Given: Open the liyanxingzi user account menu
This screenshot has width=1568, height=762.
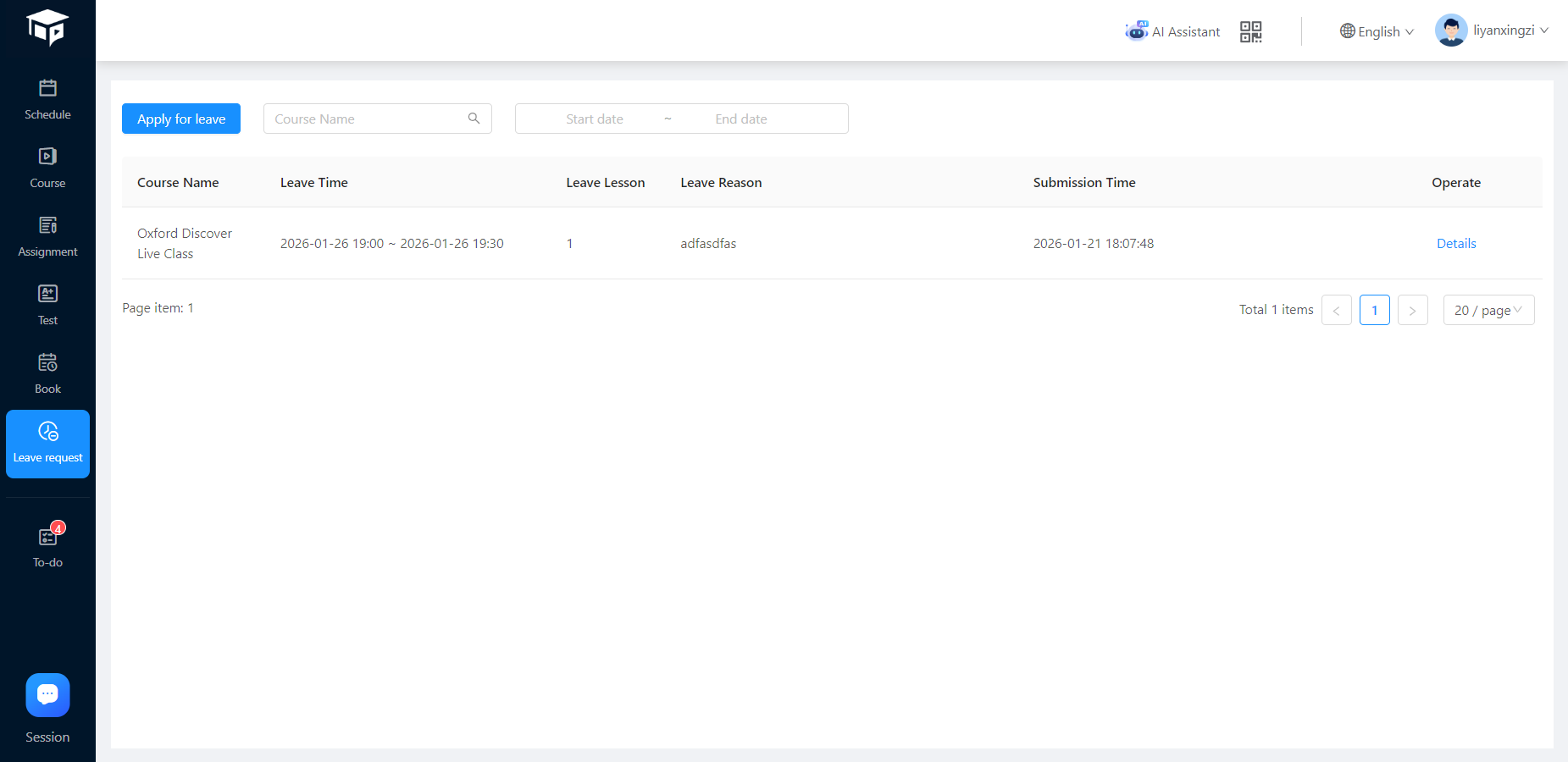Looking at the screenshot, I should pyautogui.click(x=1492, y=30).
